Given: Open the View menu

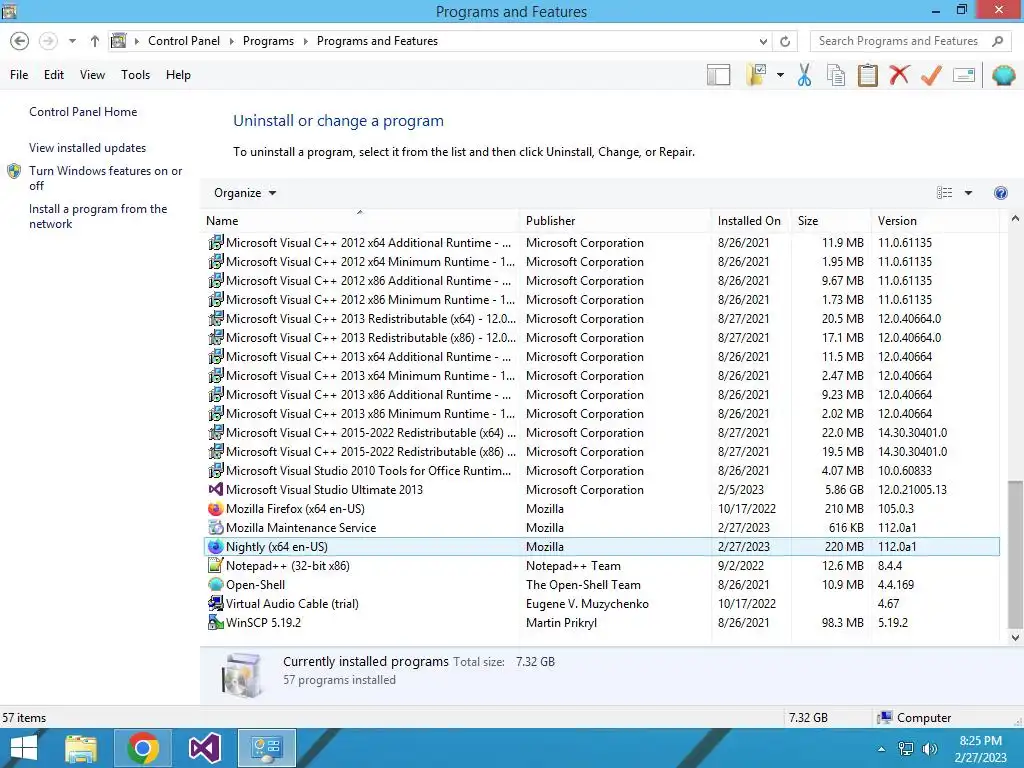Looking at the screenshot, I should pyautogui.click(x=92, y=75).
